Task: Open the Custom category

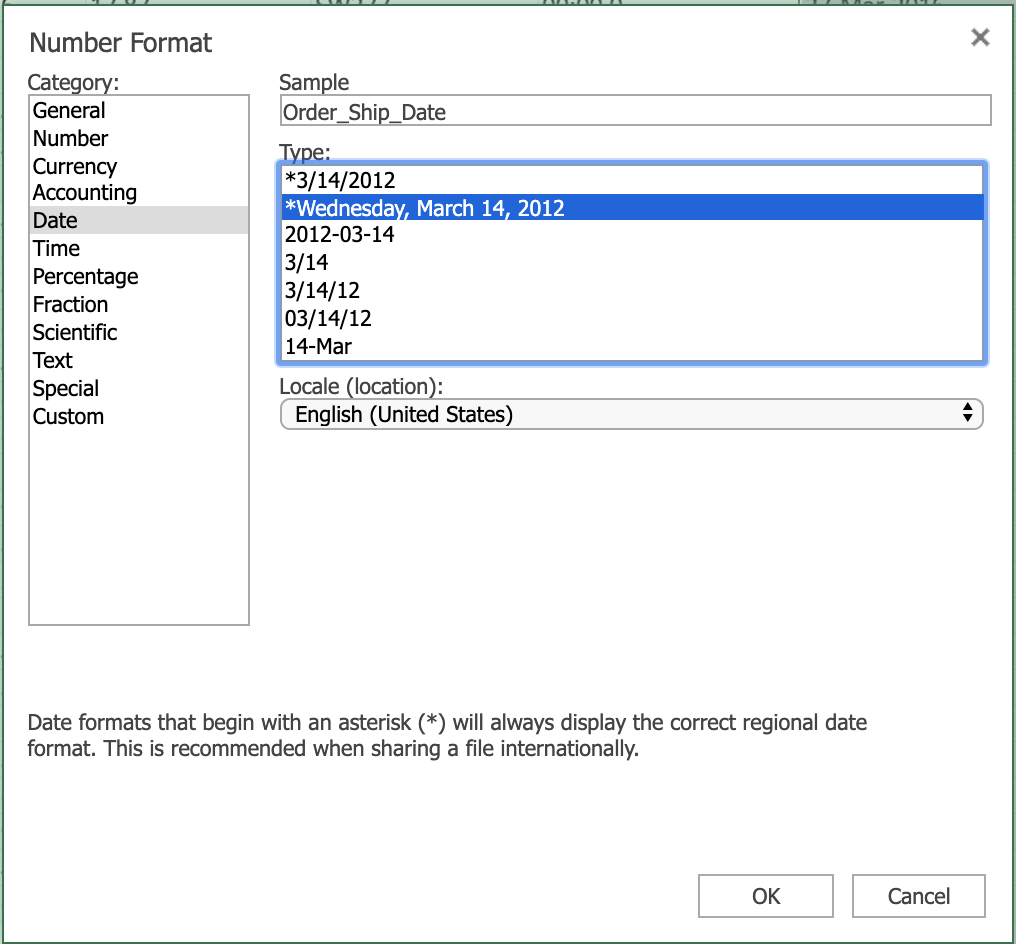Action: tap(68, 417)
